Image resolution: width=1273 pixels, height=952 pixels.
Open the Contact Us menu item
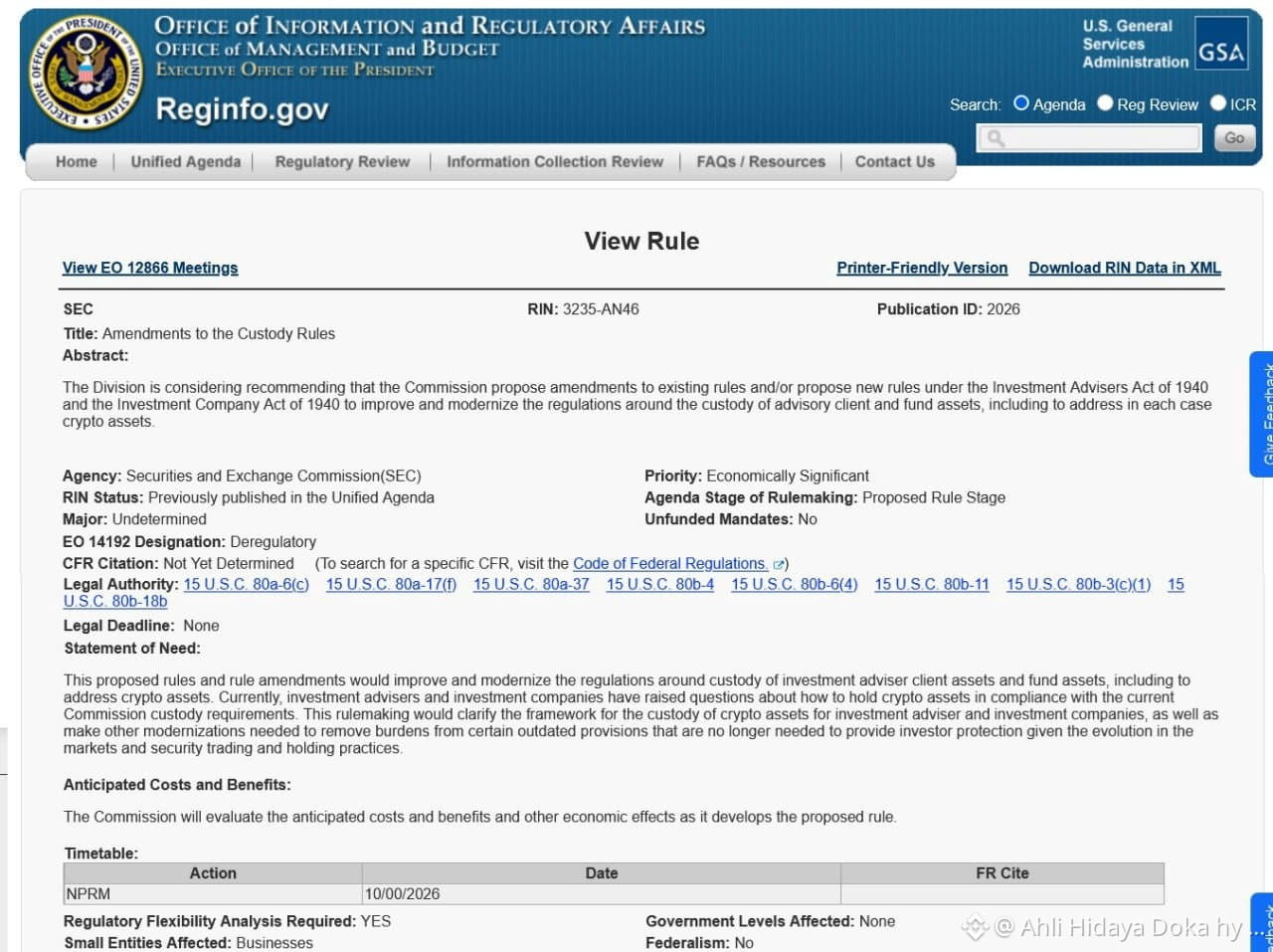895,161
